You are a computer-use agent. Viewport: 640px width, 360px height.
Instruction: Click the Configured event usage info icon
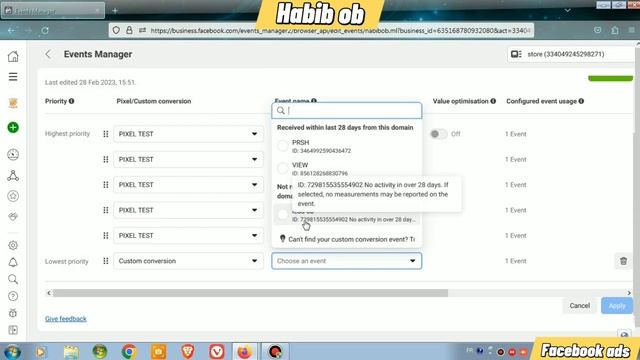point(581,101)
